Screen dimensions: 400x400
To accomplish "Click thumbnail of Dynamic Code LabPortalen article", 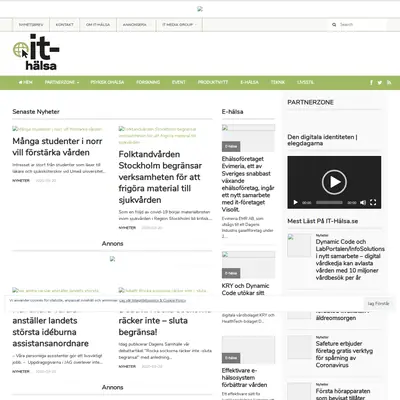I will pyautogui.click(x=299, y=245).
